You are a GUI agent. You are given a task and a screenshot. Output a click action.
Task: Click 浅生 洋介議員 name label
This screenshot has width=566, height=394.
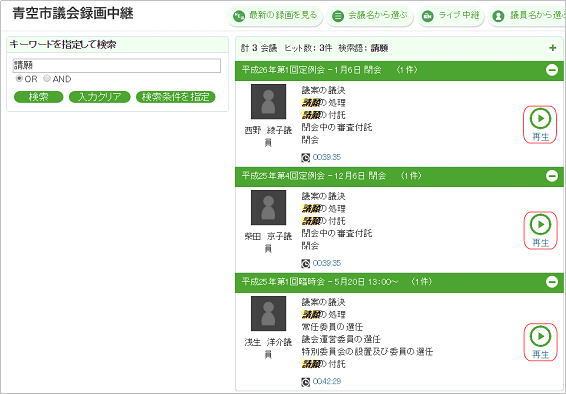[x=268, y=348]
